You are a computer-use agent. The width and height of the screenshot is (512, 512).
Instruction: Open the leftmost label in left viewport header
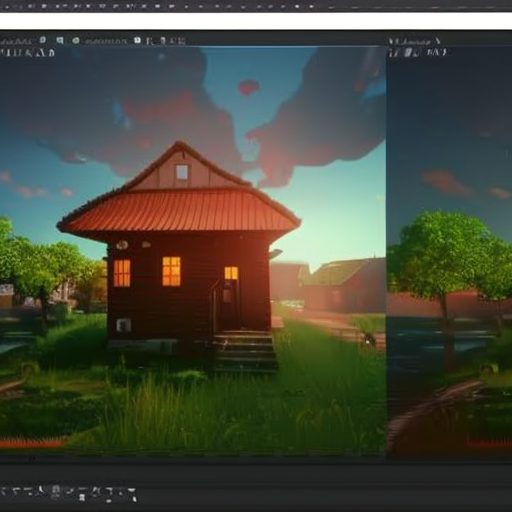tap(16, 41)
